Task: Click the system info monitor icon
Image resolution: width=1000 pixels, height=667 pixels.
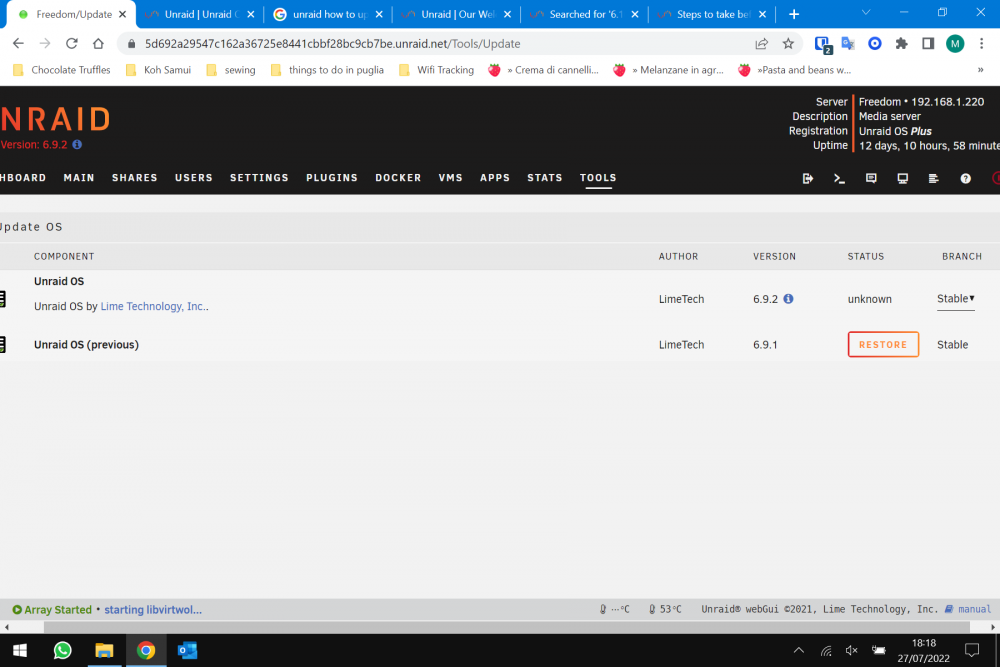Action: pos(902,179)
